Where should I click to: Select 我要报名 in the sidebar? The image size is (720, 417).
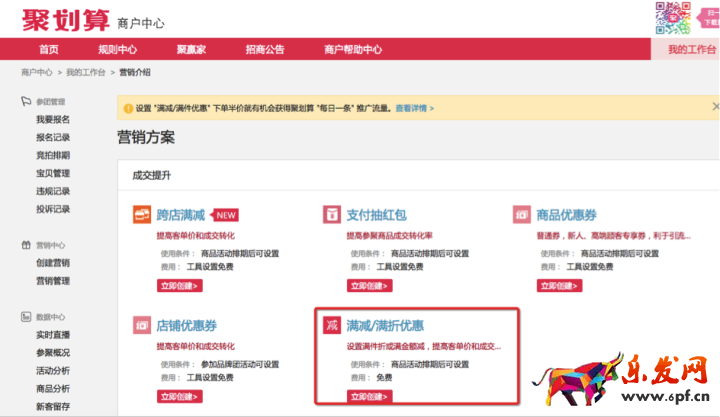[x=53, y=119]
